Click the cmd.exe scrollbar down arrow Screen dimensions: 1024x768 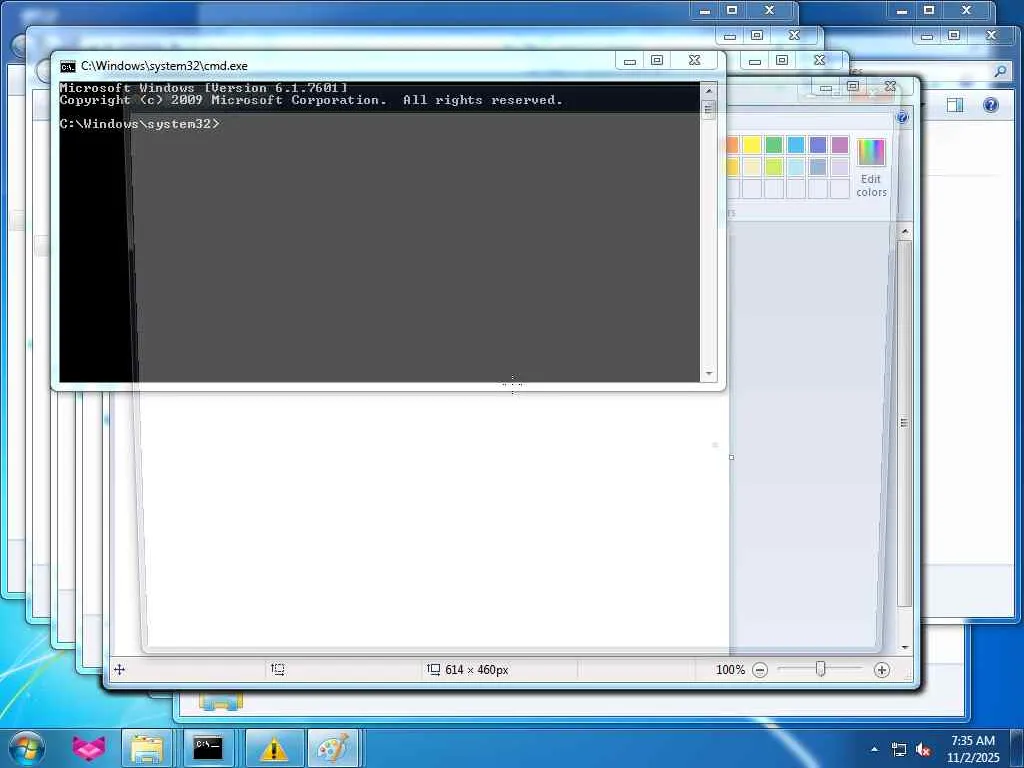(709, 374)
